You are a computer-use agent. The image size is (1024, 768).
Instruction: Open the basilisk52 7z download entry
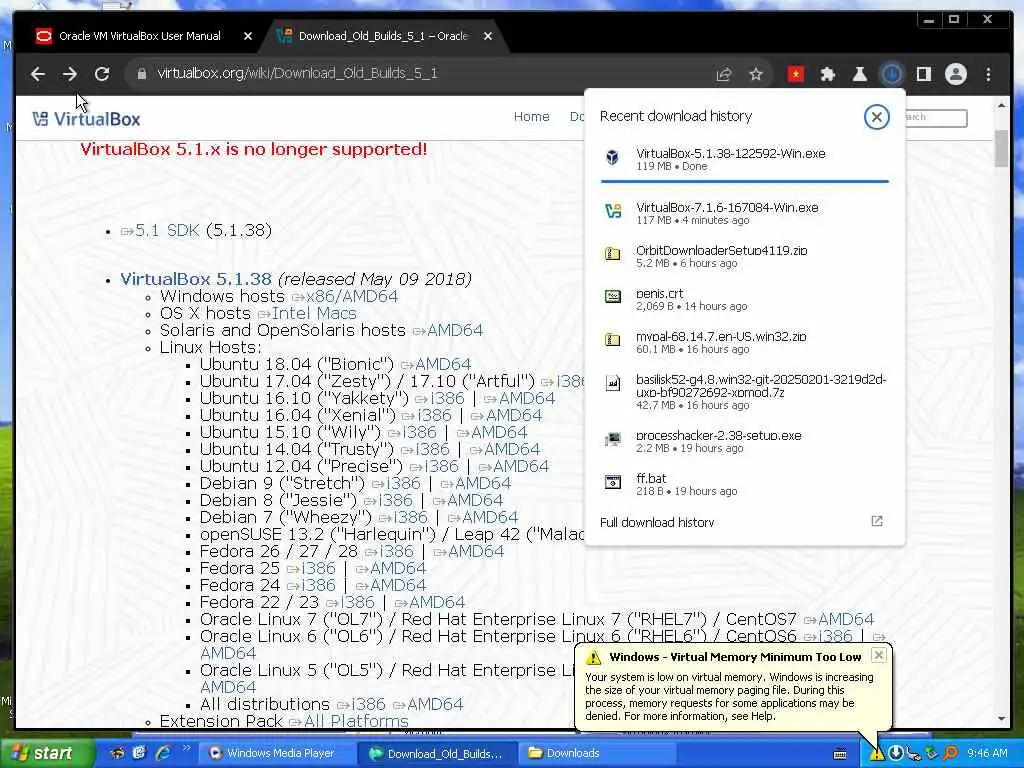744,392
